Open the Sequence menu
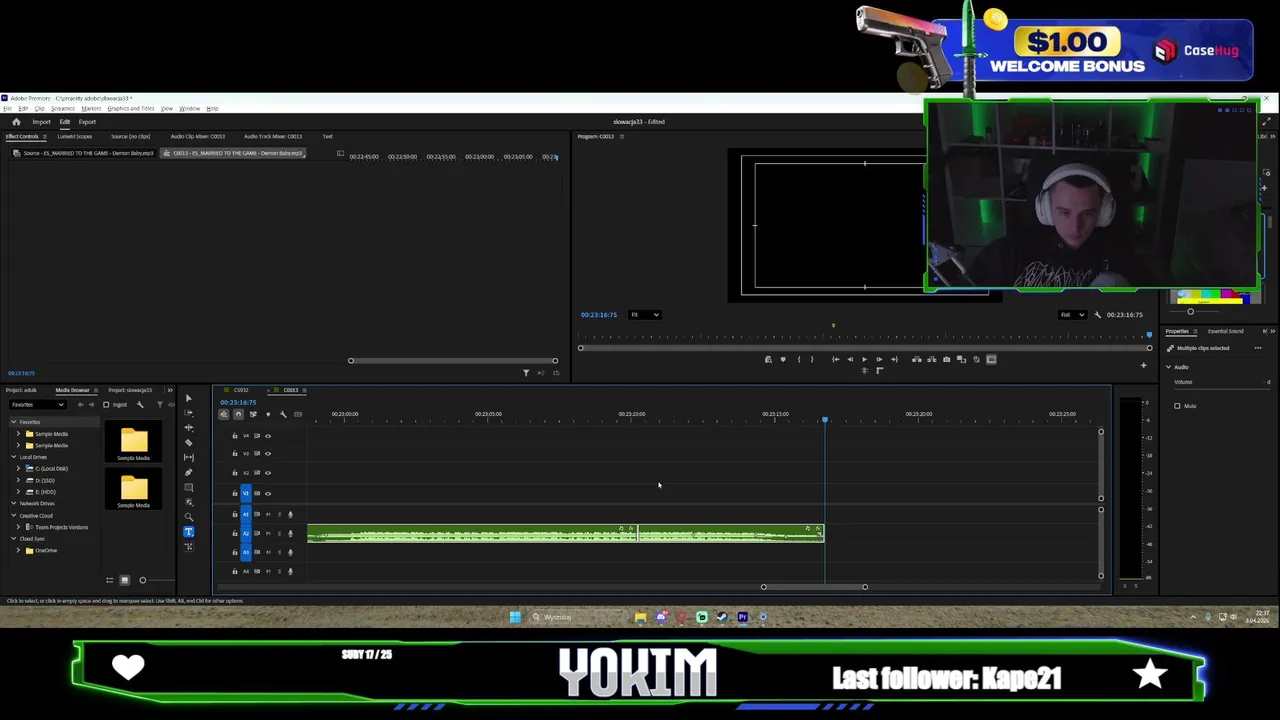 (63, 108)
